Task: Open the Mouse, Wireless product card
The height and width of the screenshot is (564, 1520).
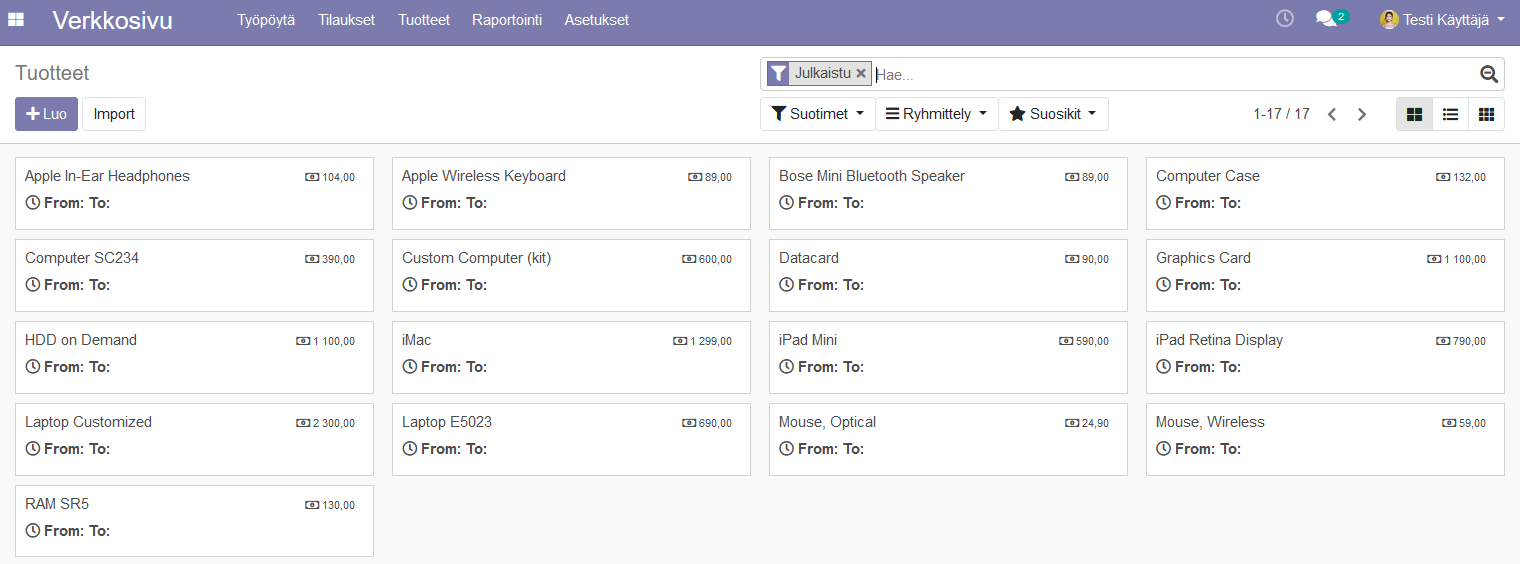Action: pyautogui.click(x=1325, y=439)
